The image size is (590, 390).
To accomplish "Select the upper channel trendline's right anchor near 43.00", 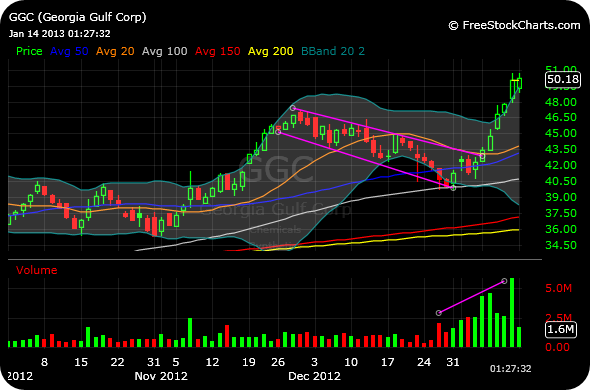I will tap(482, 155).
